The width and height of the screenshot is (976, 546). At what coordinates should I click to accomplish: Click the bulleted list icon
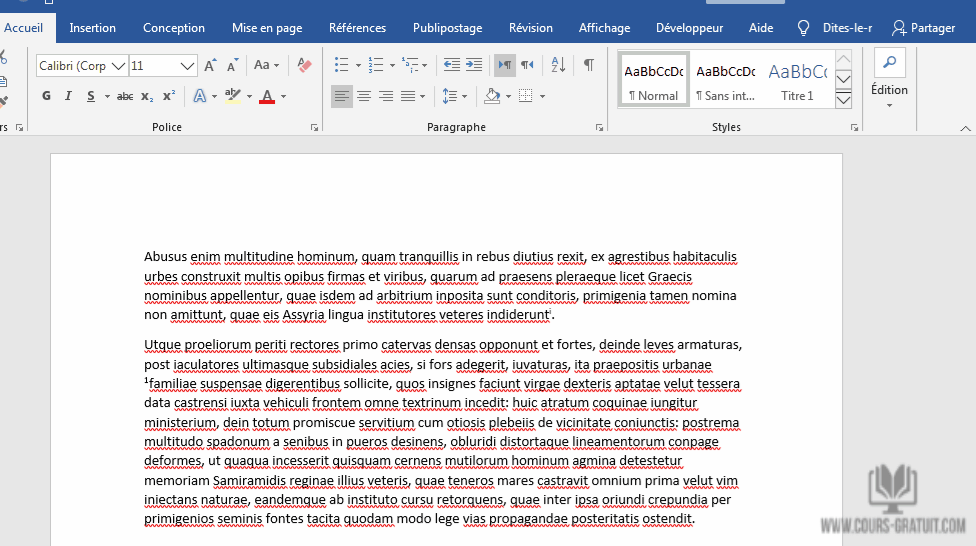341,65
